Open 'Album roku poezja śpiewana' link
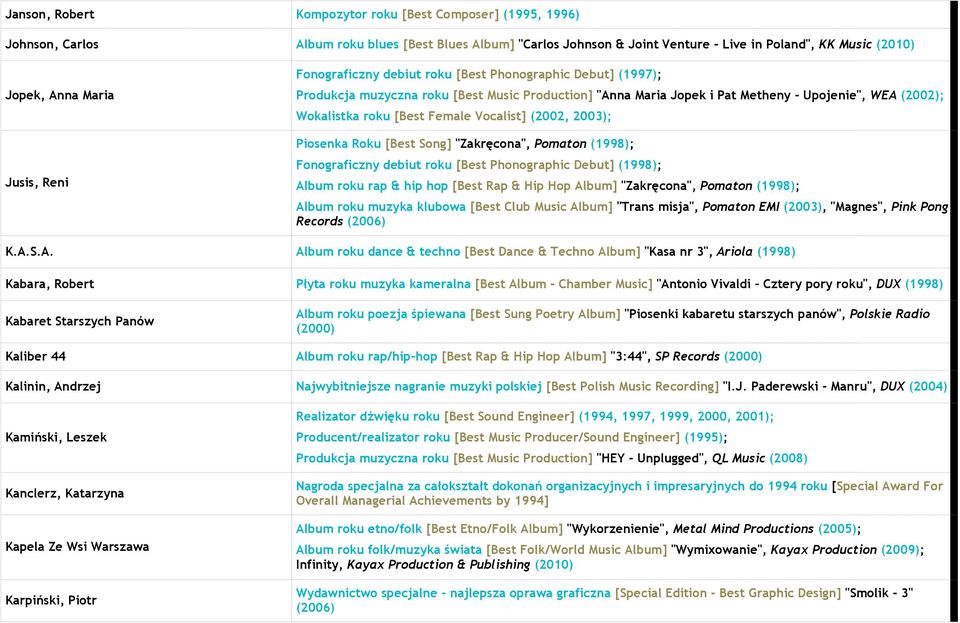The width and height of the screenshot is (960, 623). 381,314
